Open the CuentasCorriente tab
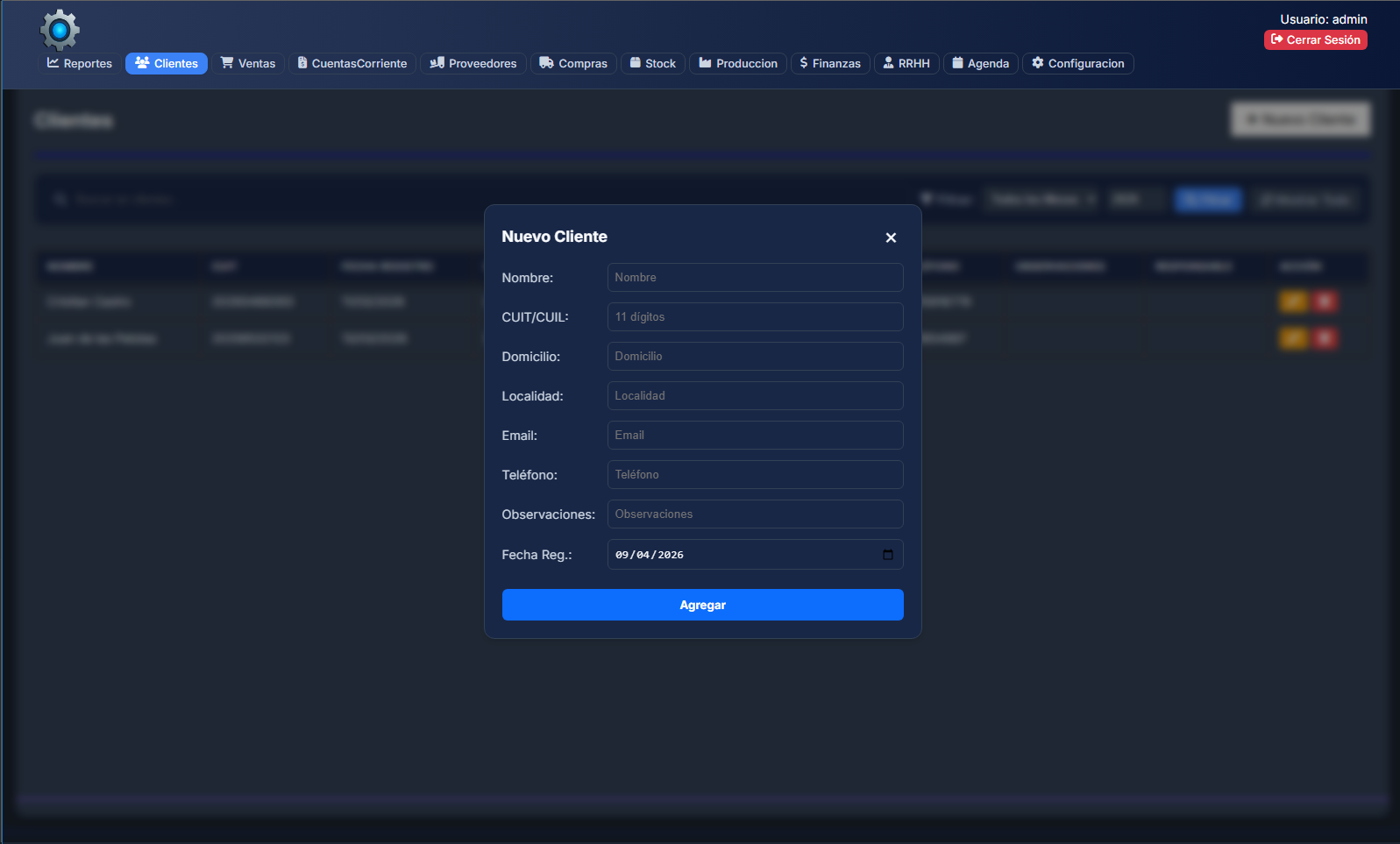1400x844 pixels. click(x=352, y=63)
